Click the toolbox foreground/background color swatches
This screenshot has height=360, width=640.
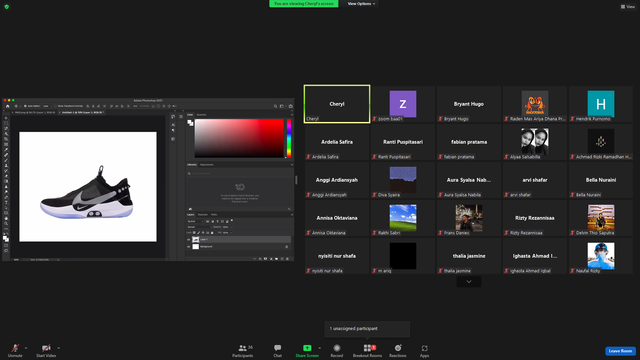click(x=6, y=238)
